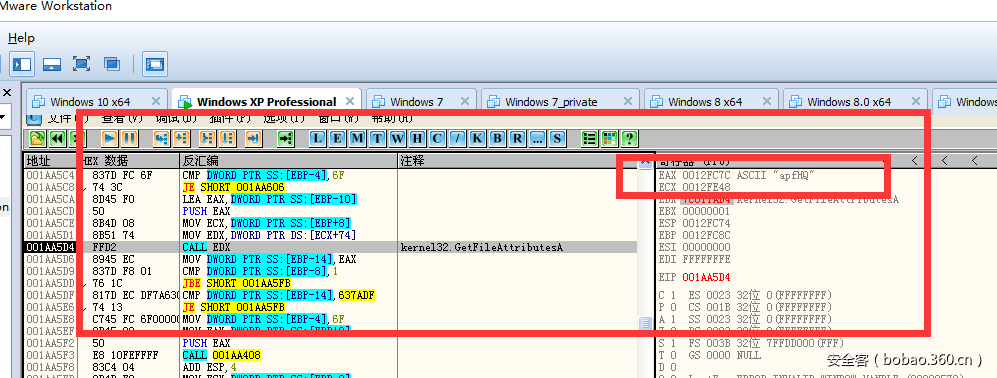997x378 pixels.
Task: Open Windows list with the W button
Action: click(x=397, y=138)
